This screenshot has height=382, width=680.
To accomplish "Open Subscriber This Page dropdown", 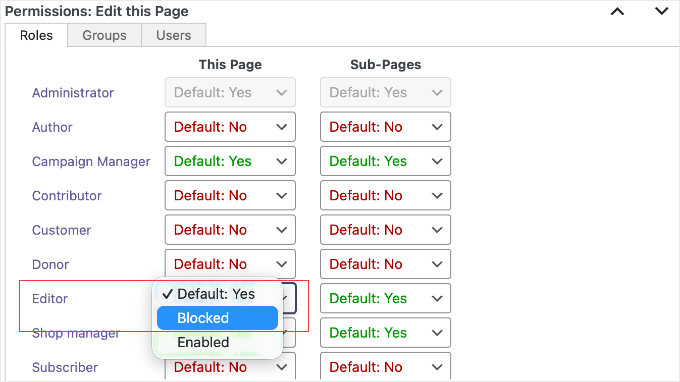I will point(230,367).
